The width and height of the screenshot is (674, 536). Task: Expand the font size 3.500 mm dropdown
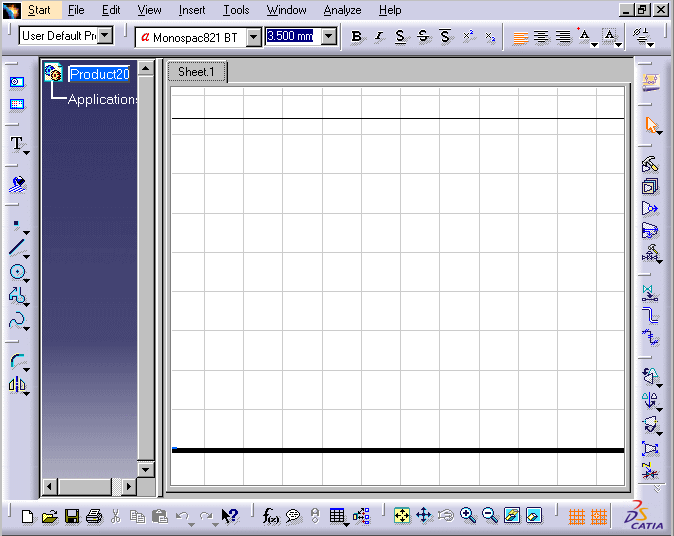point(329,37)
